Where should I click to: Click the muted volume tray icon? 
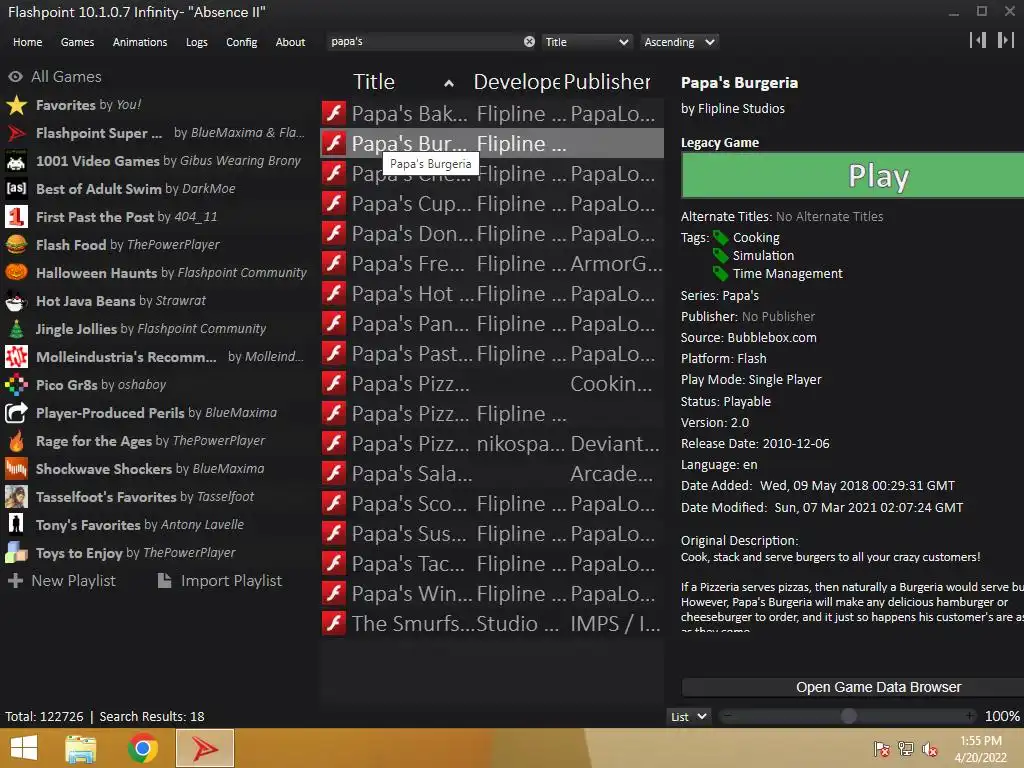pyautogui.click(x=930, y=749)
